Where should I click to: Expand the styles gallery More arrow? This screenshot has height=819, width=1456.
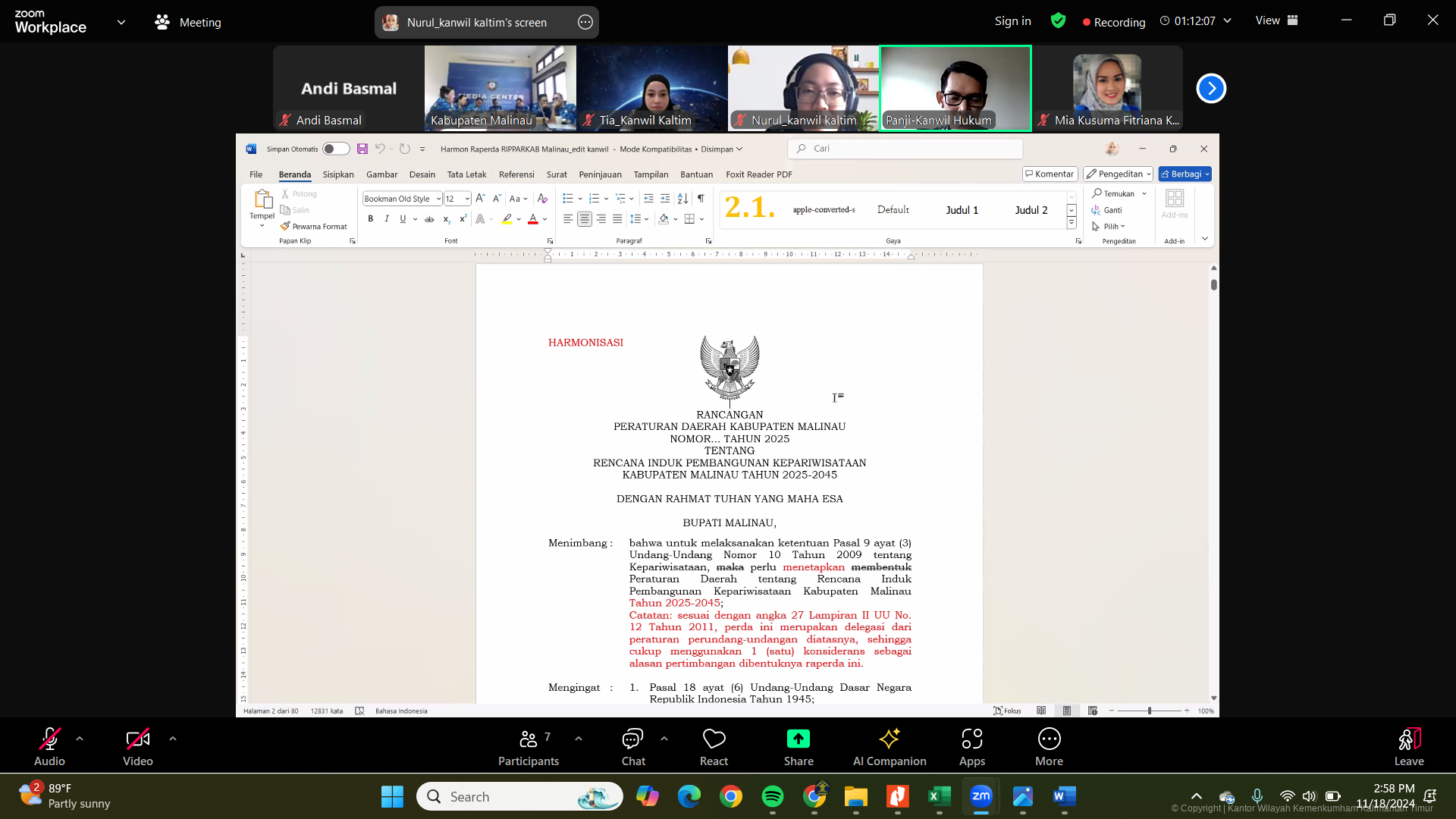tap(1072, 223)
